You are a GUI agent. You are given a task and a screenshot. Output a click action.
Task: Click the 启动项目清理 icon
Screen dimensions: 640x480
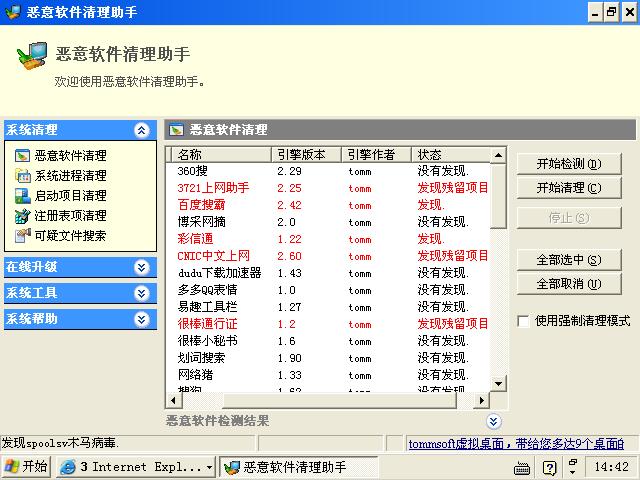[x=22, y=196]
